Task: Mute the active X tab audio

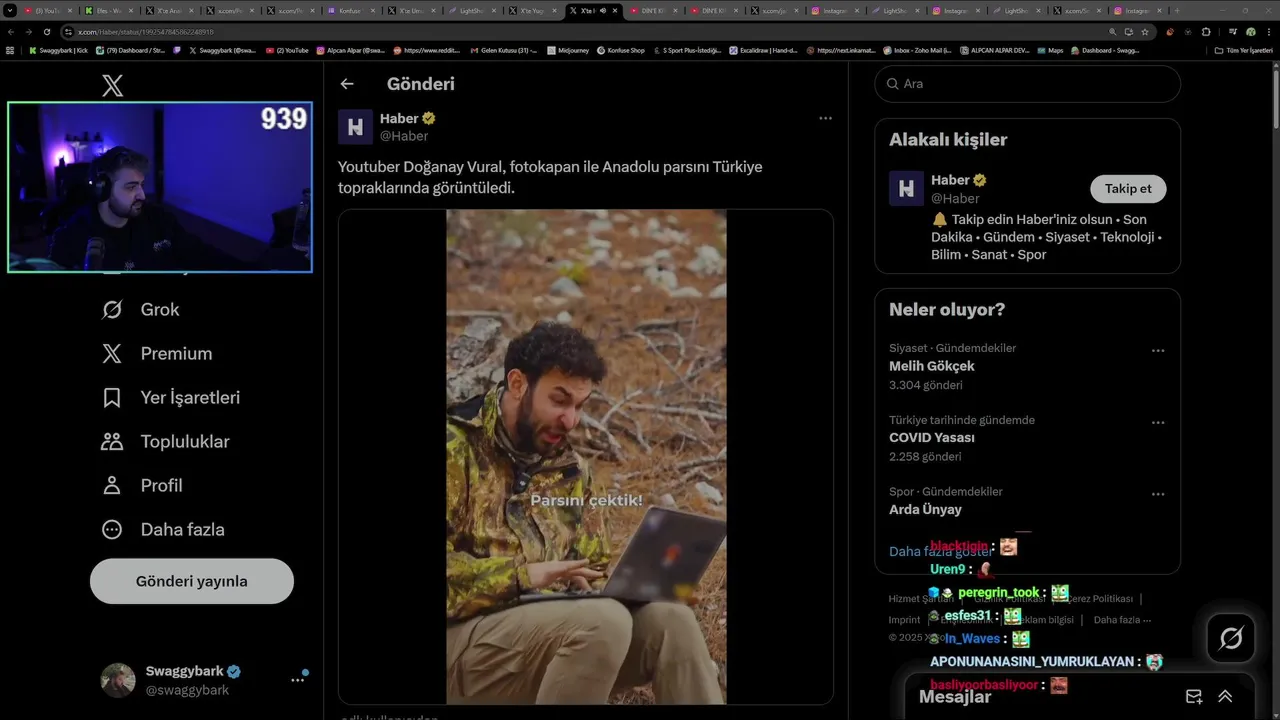Action: (x=603, y=10)
